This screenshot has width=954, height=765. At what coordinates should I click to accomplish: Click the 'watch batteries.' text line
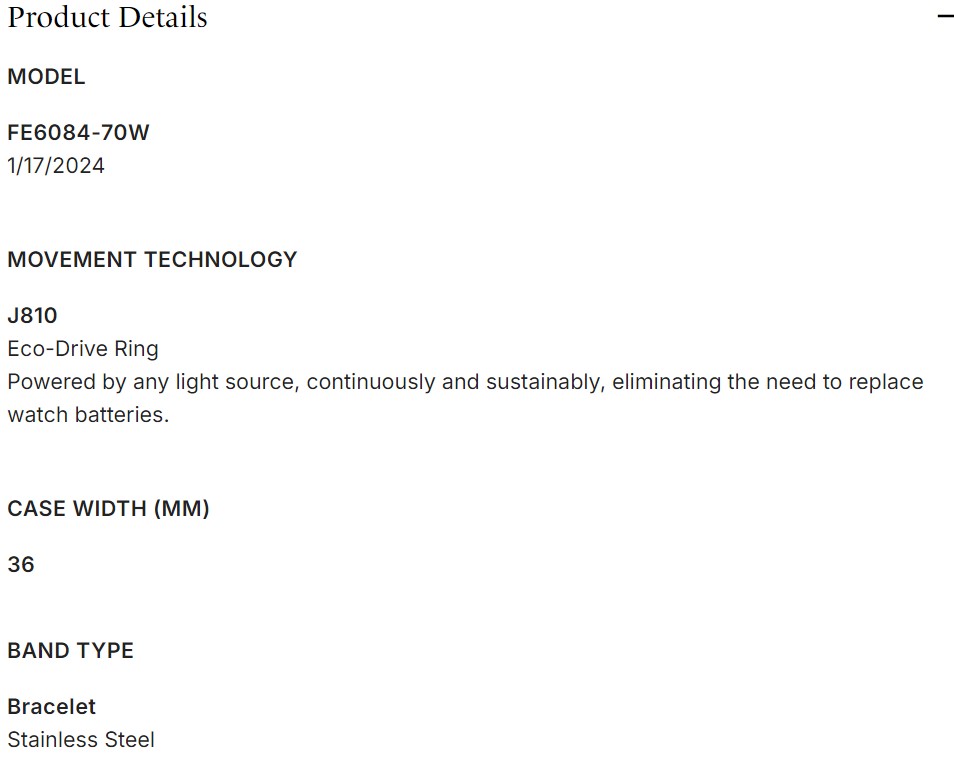click(x=88, y=415)
